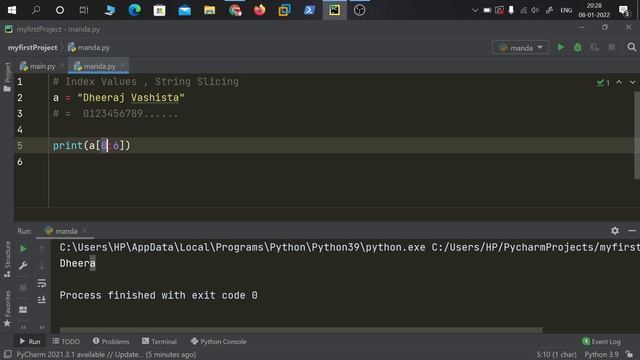Open Search Everywhere magnifier icon
Viewport: 640px width, 360px height.
pyautogui.click(x=631, y=47)
